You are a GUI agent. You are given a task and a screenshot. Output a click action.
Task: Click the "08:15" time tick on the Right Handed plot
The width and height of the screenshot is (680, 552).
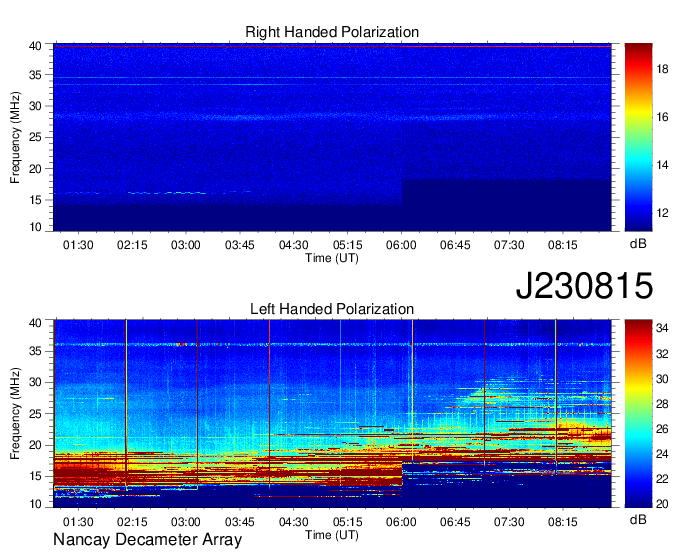point(562,245)
